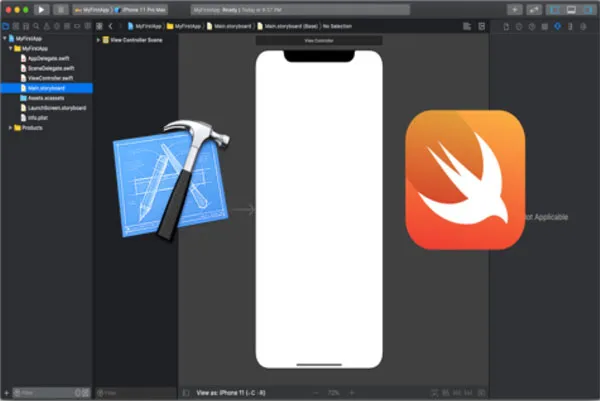Open the Library plus button

(x=515, y=9)
